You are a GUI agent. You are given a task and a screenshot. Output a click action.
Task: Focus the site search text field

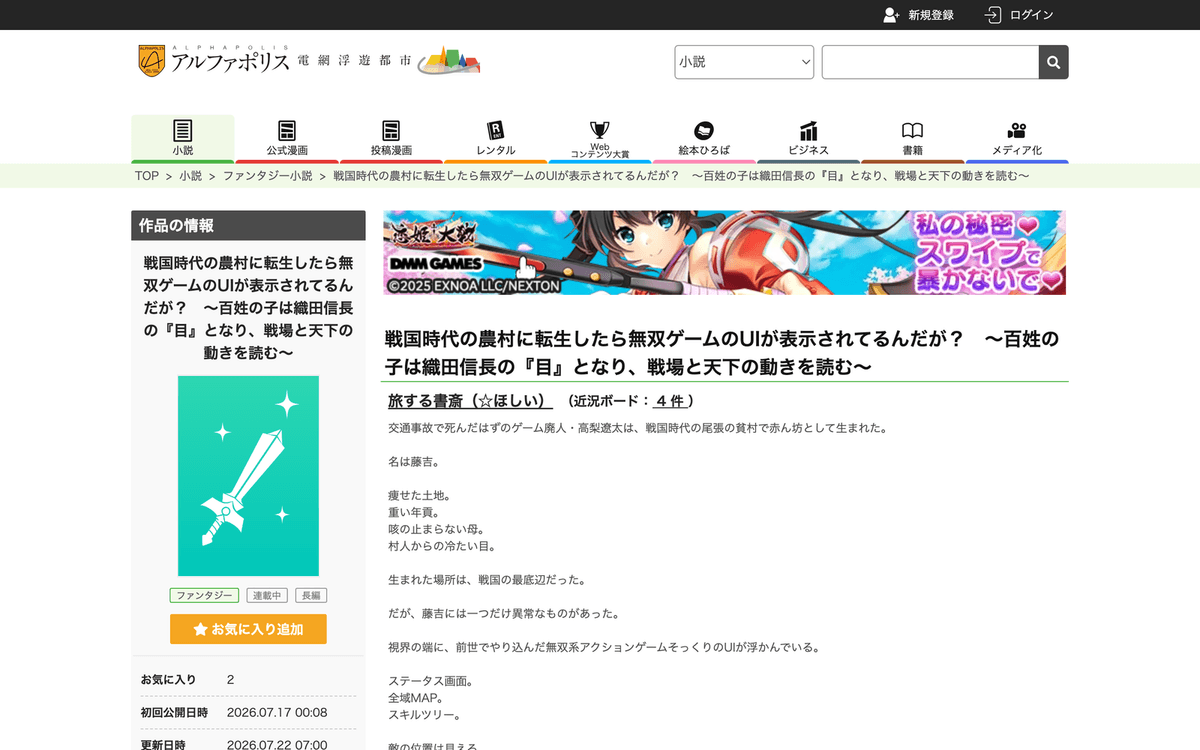pyautogui.click(x=930, y=62)
